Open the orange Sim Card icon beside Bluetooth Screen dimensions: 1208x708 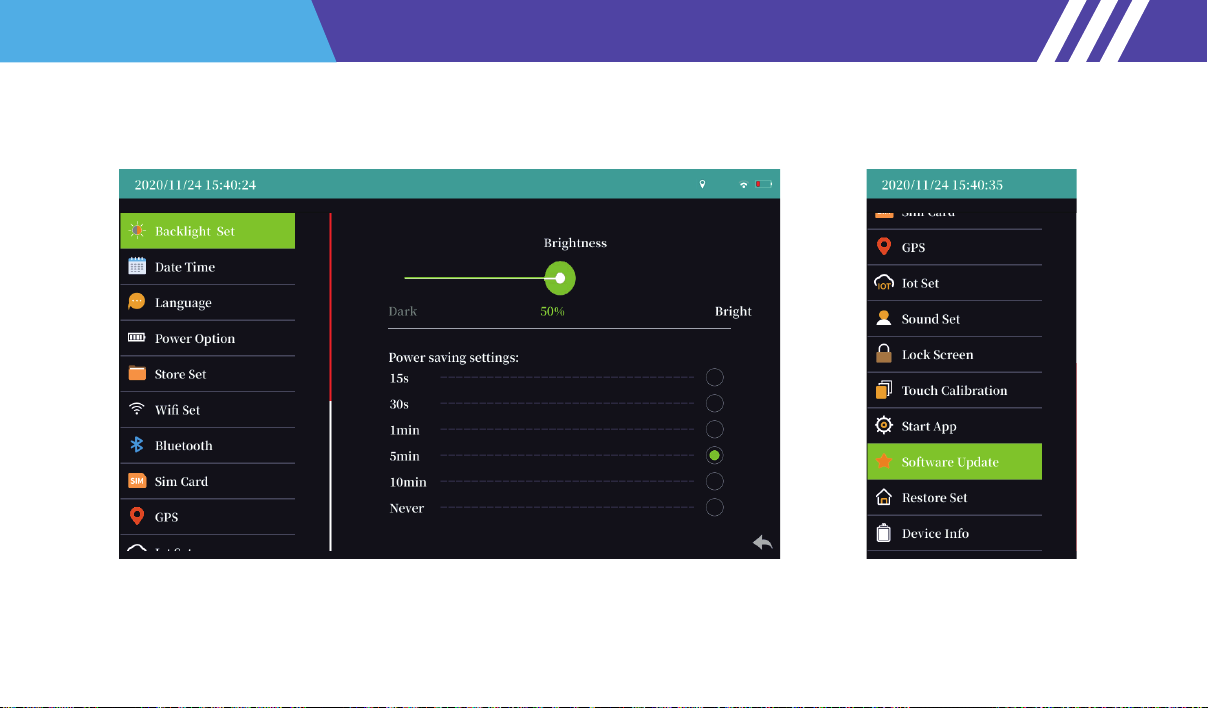click(x=137, y=481)
